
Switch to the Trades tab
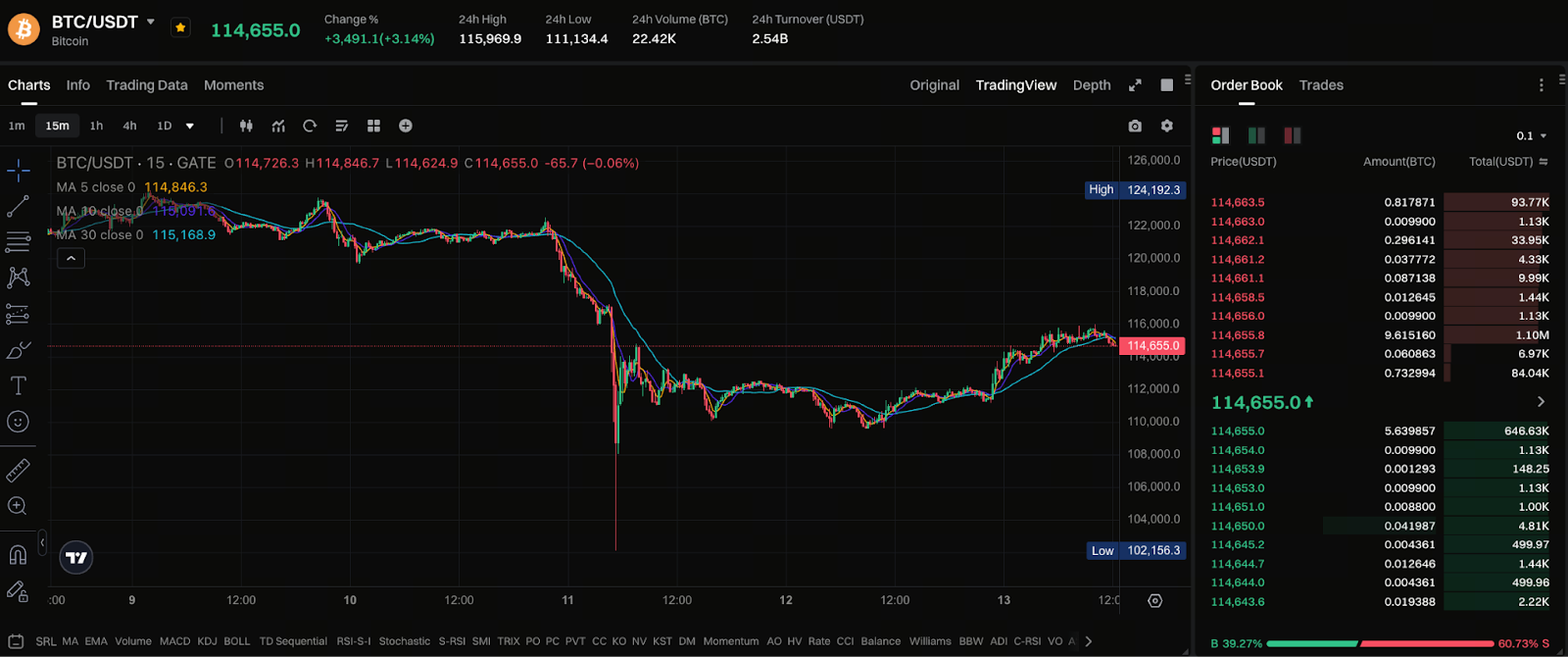pyautogui.click(x=1321, y=85)
